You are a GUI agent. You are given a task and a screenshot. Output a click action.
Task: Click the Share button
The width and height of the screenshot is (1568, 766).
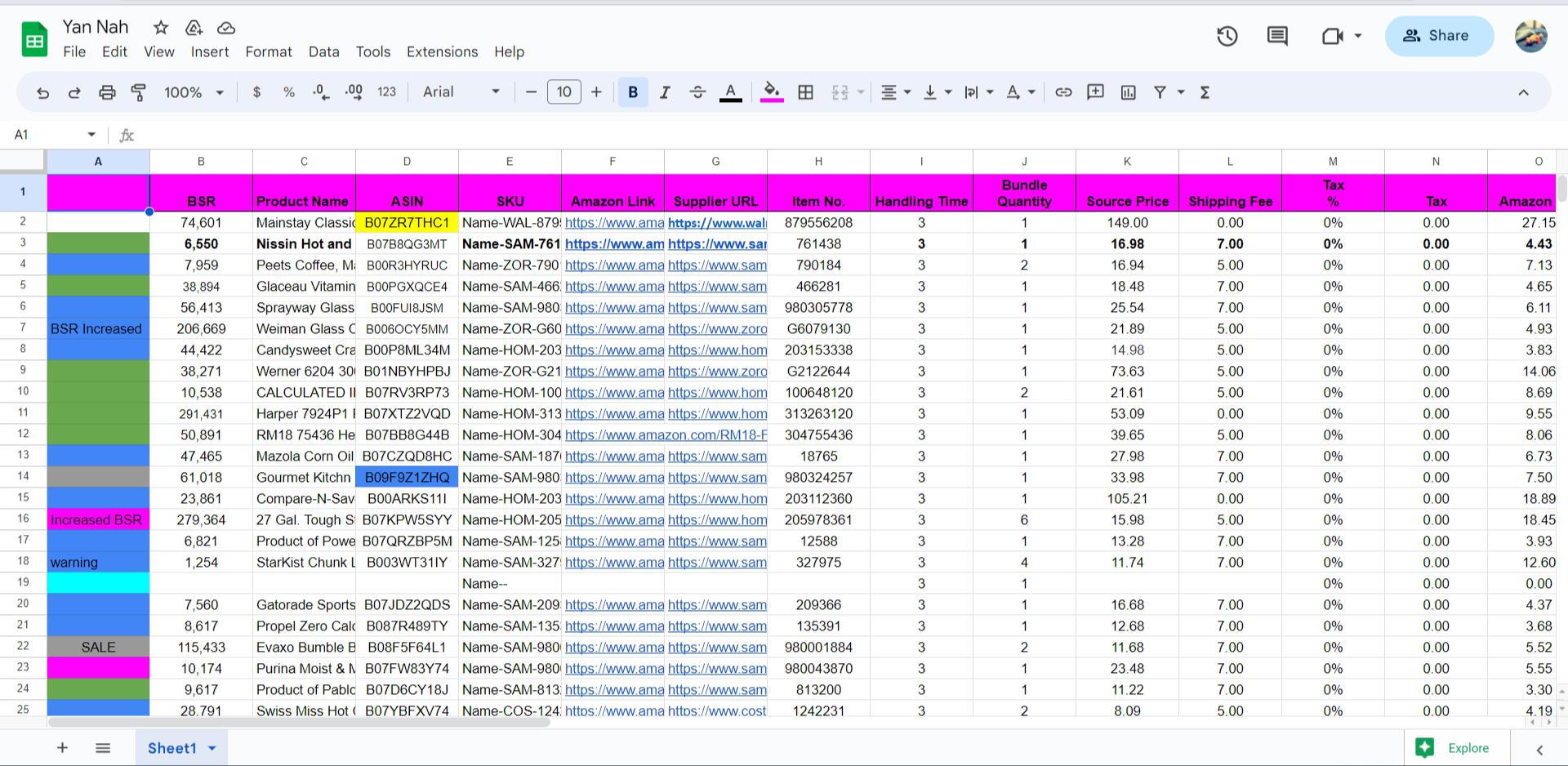click(x=1438, y=36)
